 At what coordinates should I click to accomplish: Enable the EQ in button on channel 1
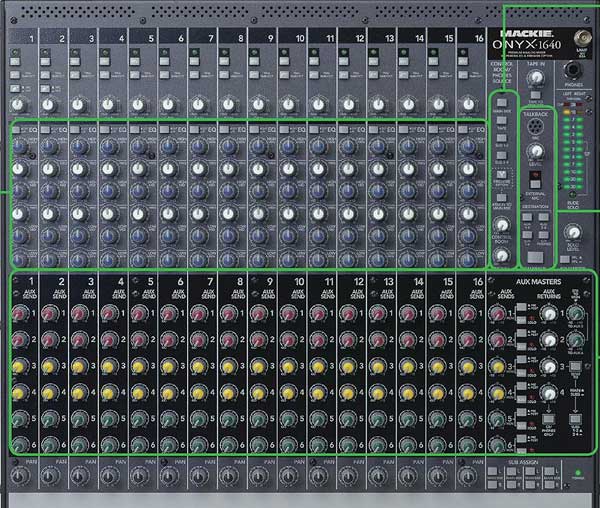coord(16,130)
